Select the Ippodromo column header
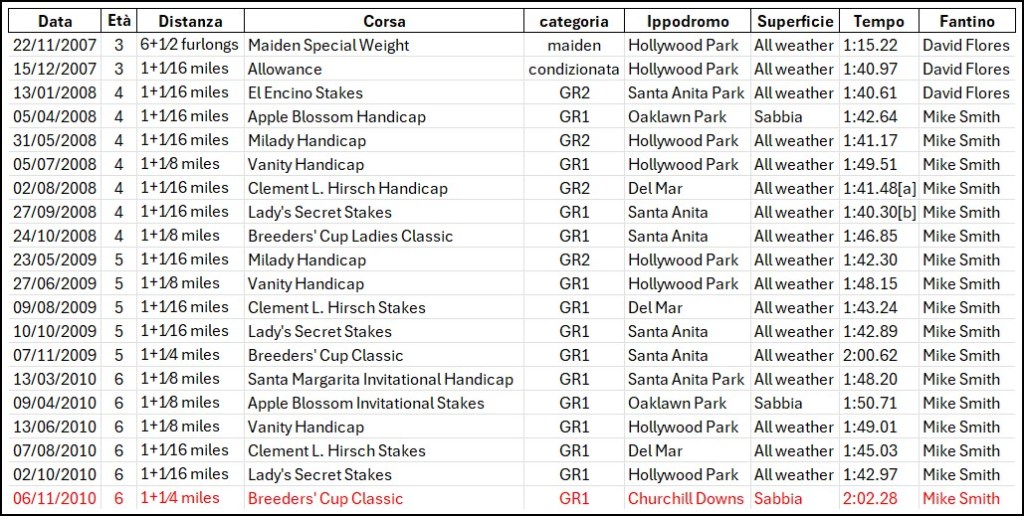Viewport: 1024px width, 516px height. coord(687,21)
